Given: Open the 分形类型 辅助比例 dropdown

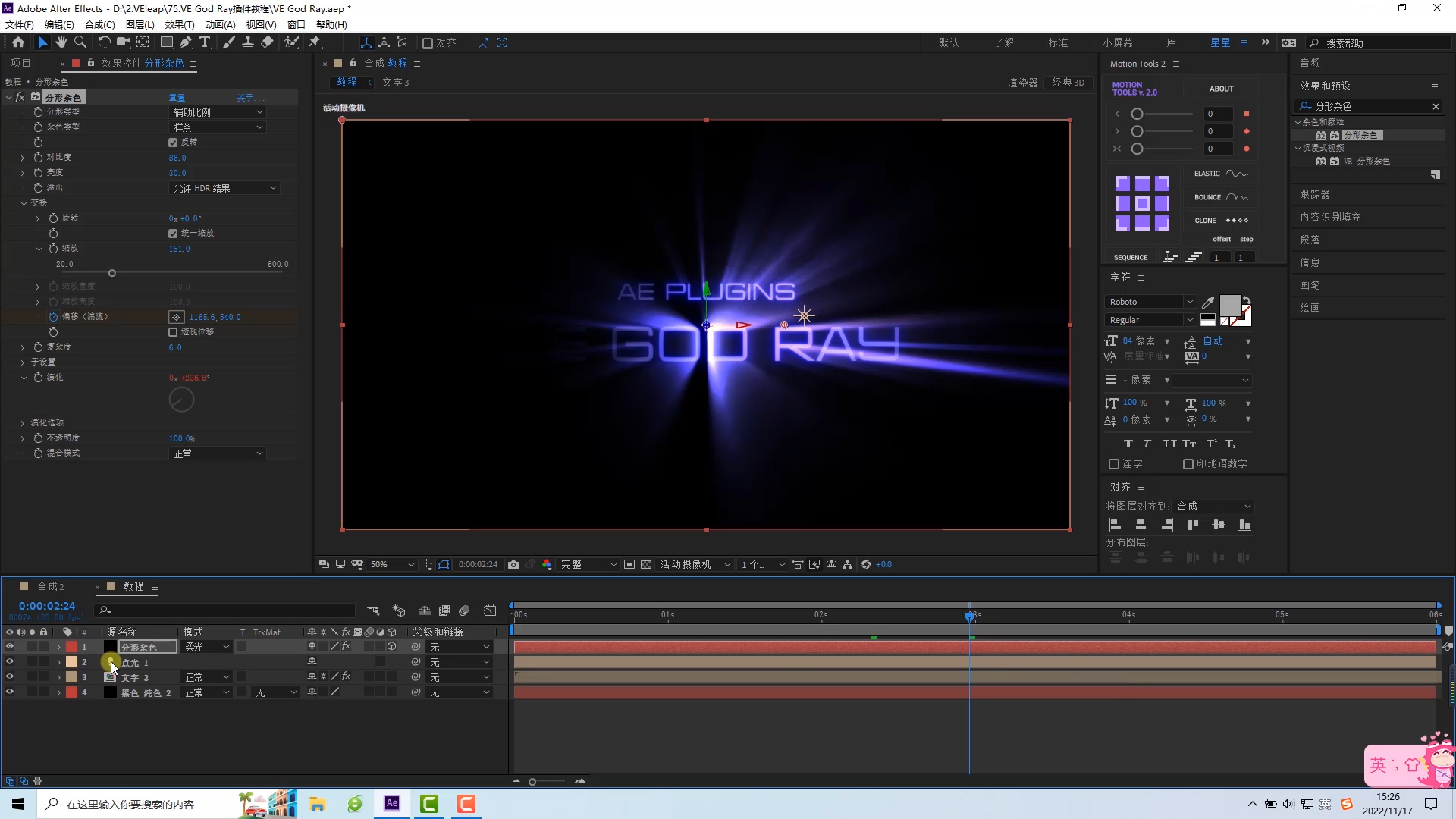Looking at the screenshot, I should tap(218, 112).
